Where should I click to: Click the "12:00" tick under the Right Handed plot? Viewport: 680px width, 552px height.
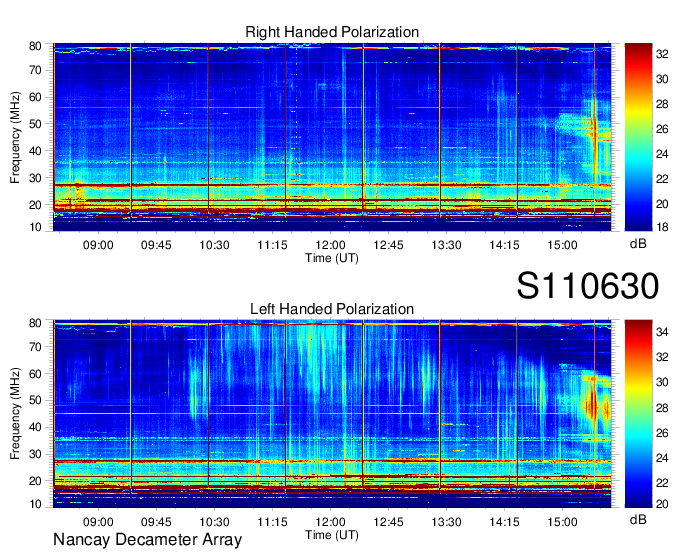coord(330,245)
